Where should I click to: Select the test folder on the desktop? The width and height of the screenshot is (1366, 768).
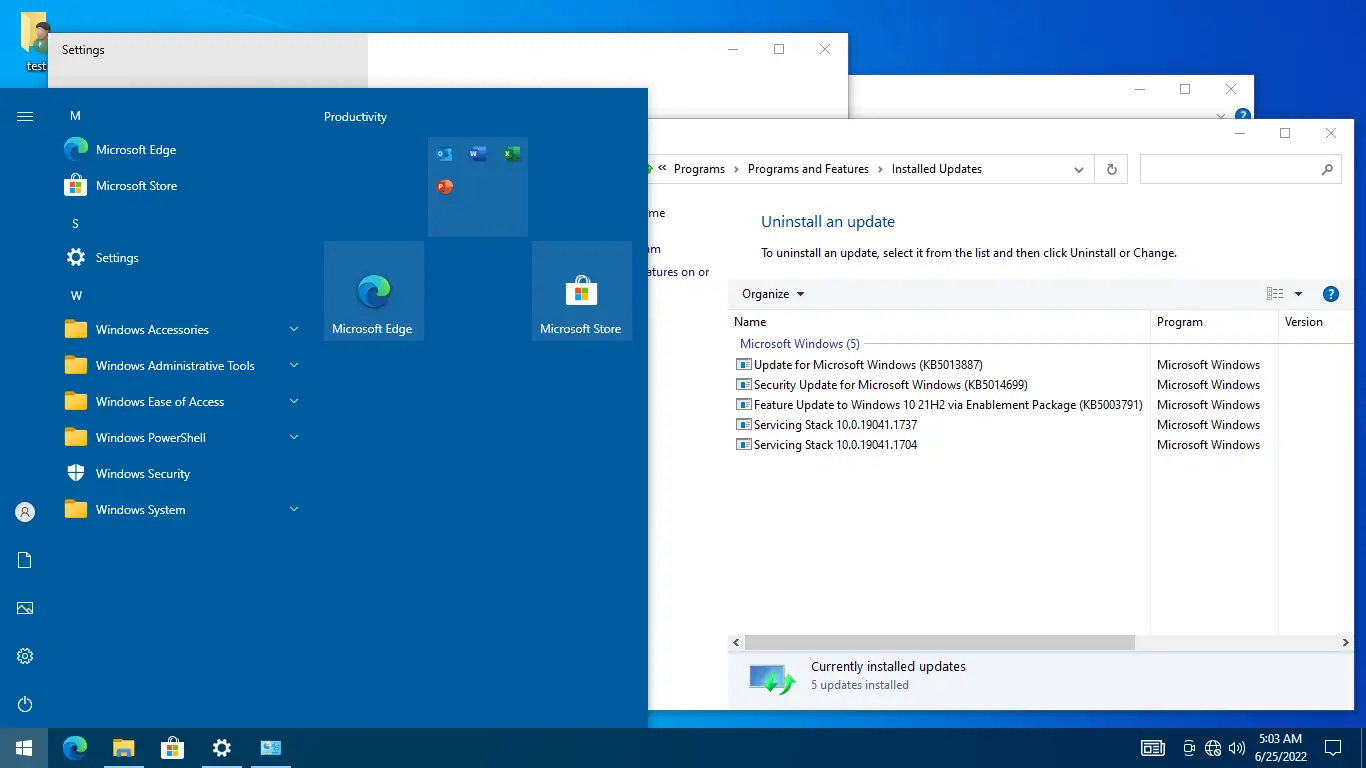pos(34,44)
